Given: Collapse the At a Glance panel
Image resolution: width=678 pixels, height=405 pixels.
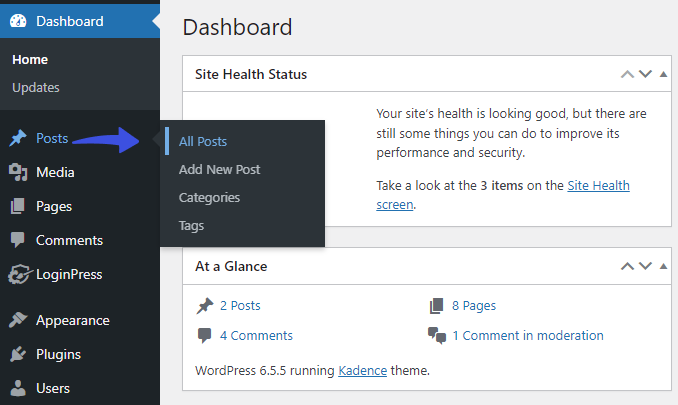Looking at the screenshot, I should pos(663,266).
